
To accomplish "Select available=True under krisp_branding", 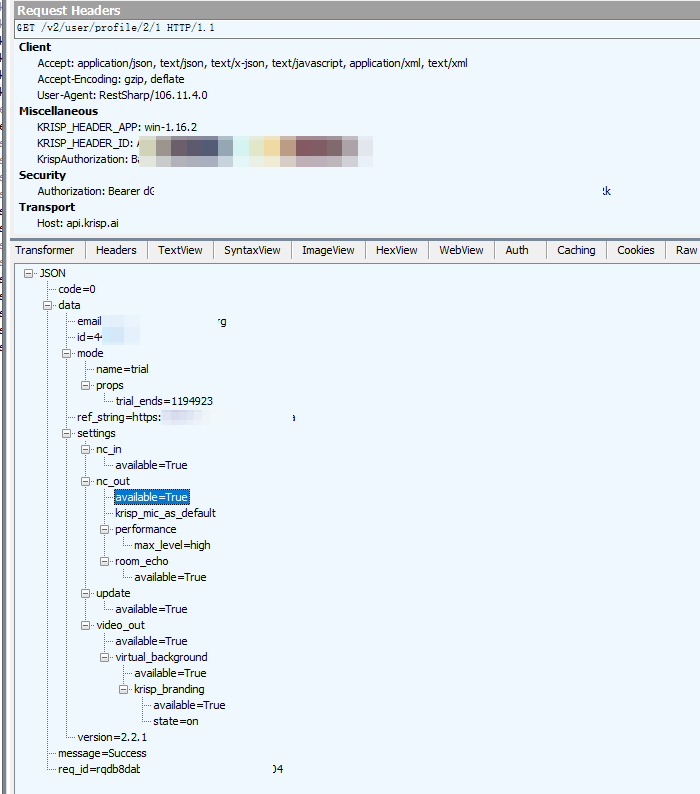I will point(189,705).
